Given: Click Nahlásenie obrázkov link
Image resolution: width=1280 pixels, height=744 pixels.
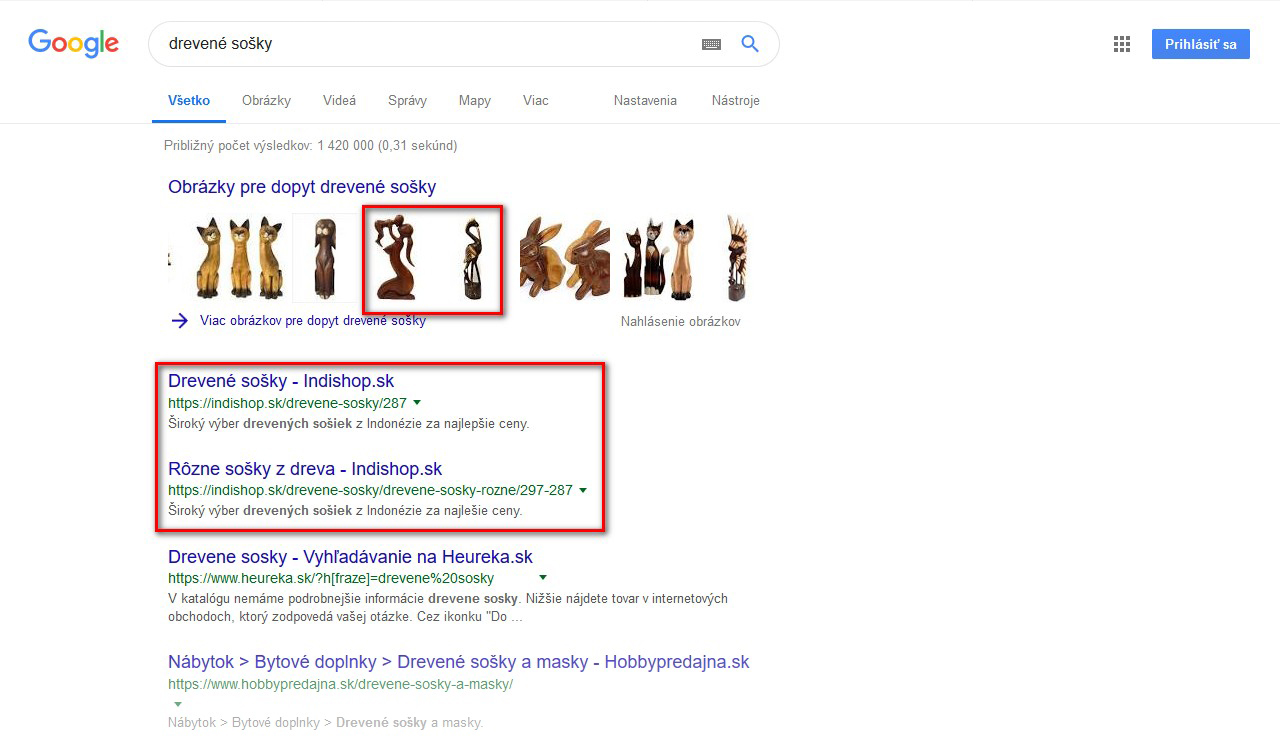Looking at the screenshot, I should pos(680,322).
